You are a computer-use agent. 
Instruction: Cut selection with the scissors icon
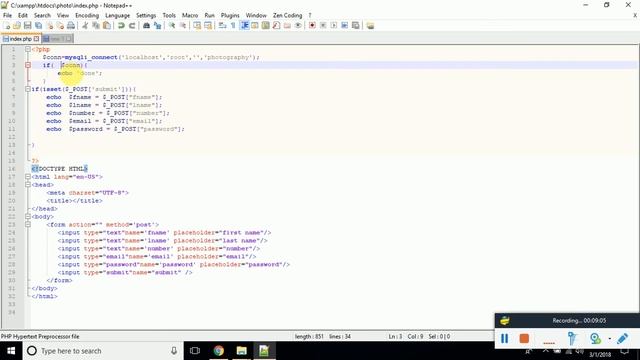click(85, 26)
